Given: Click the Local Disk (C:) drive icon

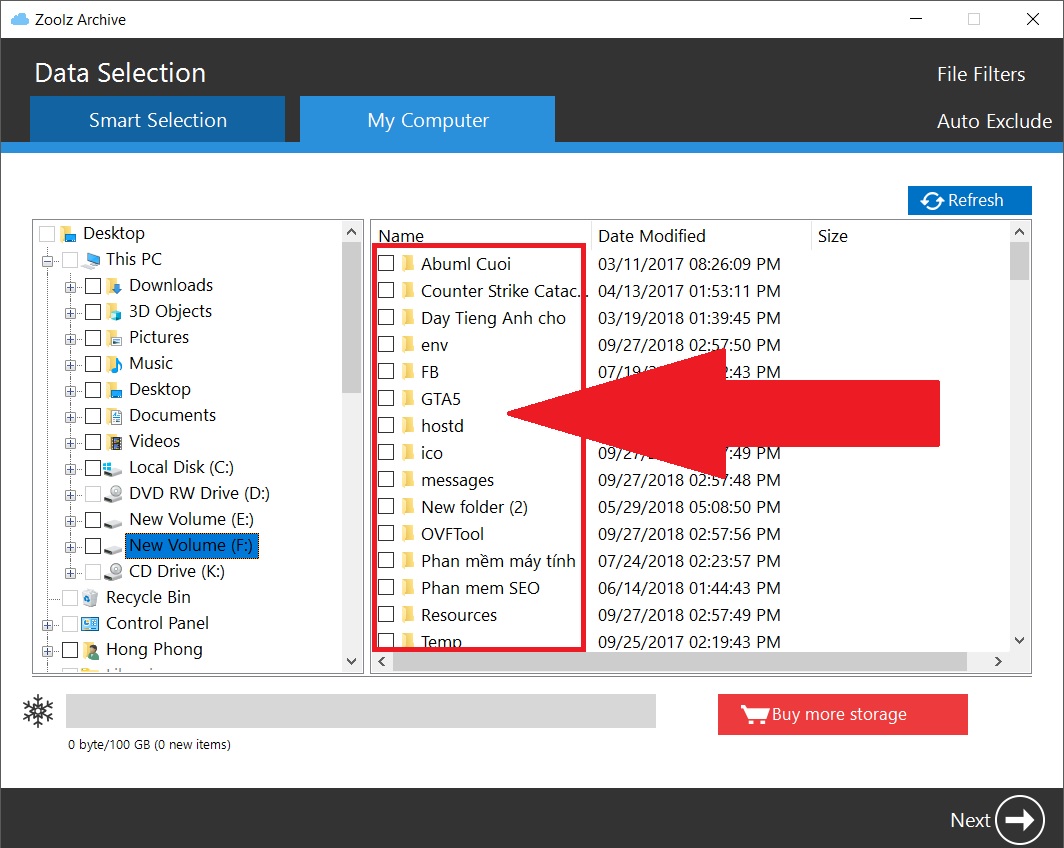Looking at the screenshot, I should pyautogui.click(x=114, y=468).
